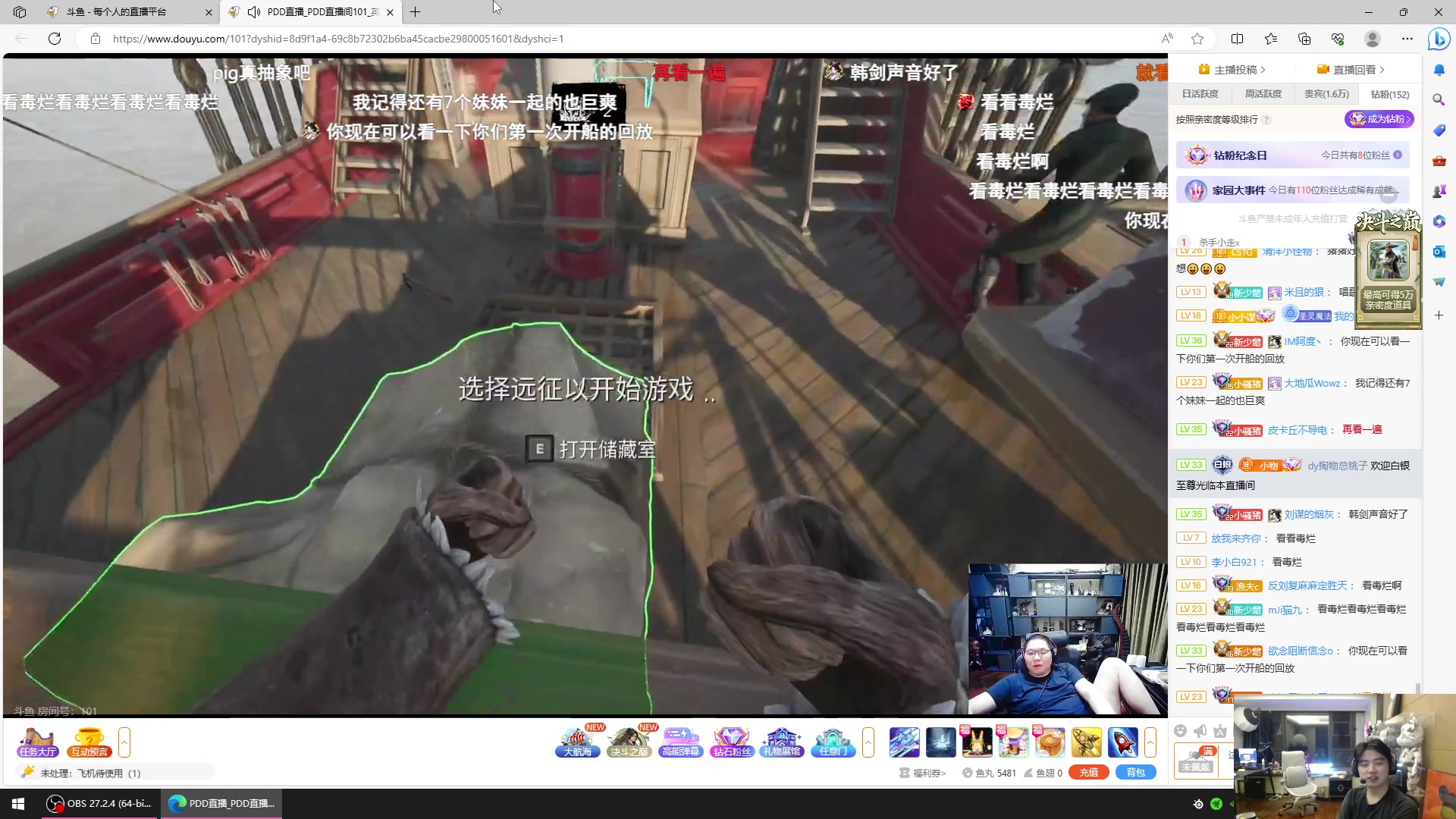
Task: Expand the gift list arrow
Action: tap(1150, 742)
